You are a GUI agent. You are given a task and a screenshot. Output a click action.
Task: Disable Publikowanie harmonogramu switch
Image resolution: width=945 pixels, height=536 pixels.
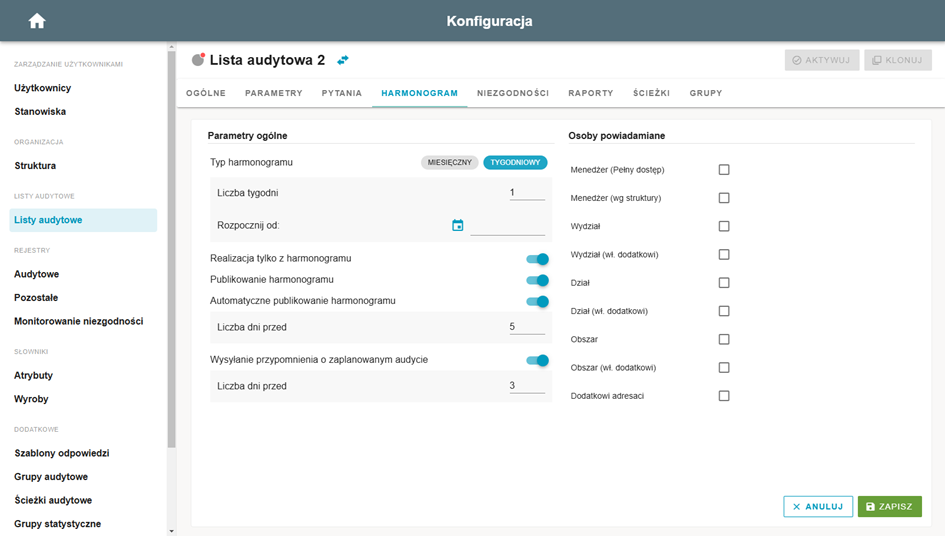tap(537, 280)
